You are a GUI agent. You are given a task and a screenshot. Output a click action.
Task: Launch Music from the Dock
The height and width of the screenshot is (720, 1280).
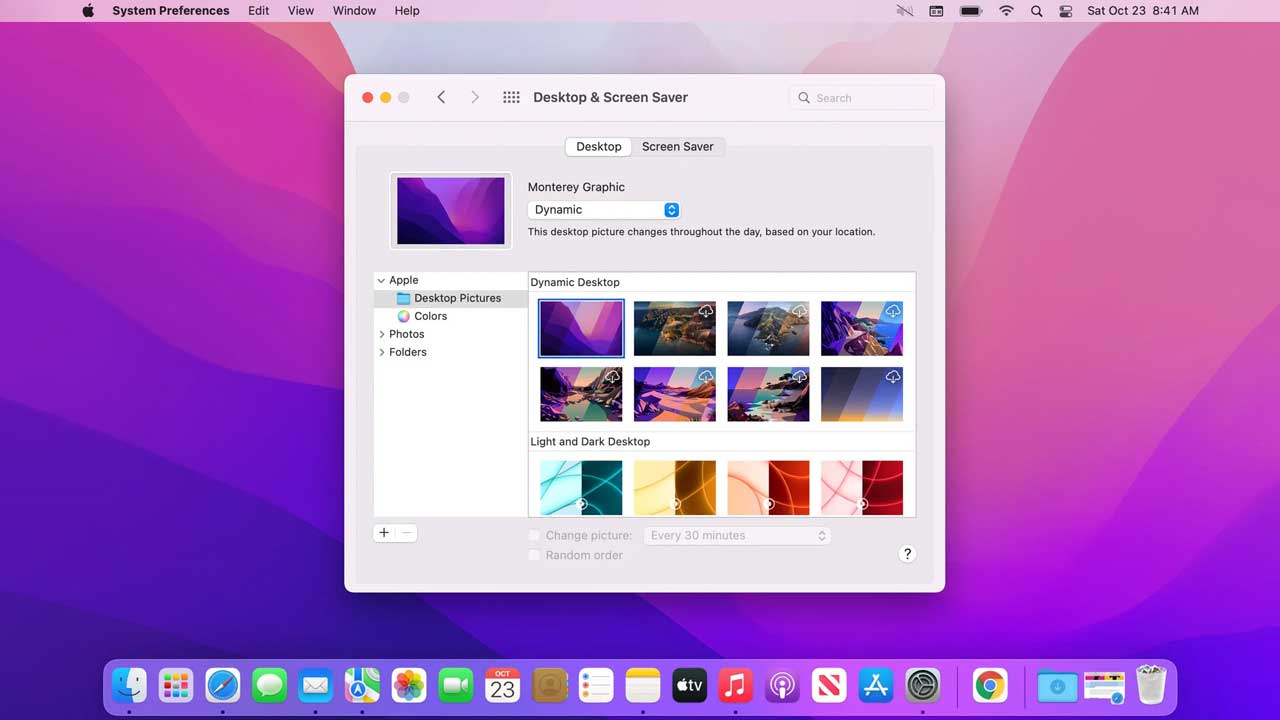pyautogui.click(x=735, y=685)
